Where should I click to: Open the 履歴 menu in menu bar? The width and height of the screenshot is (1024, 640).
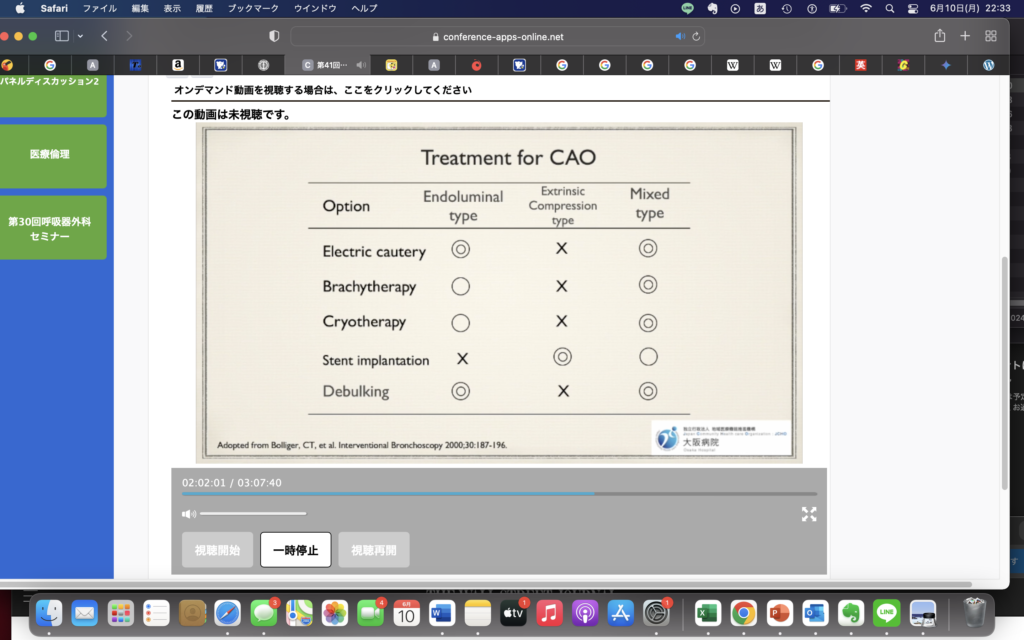pyautogui.click(x=204, y=8)
